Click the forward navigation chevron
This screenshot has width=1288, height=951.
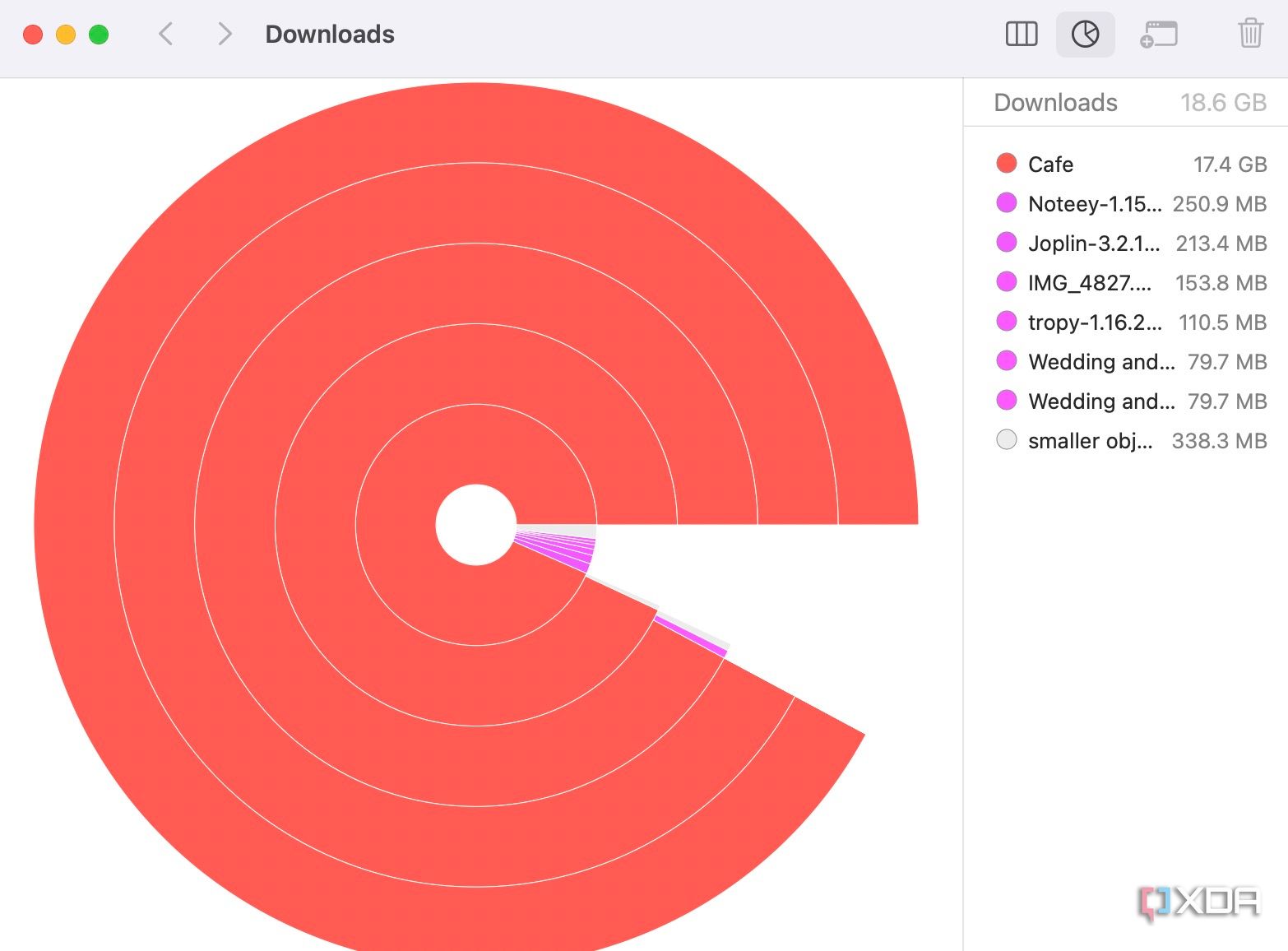(x=223, y=34)
